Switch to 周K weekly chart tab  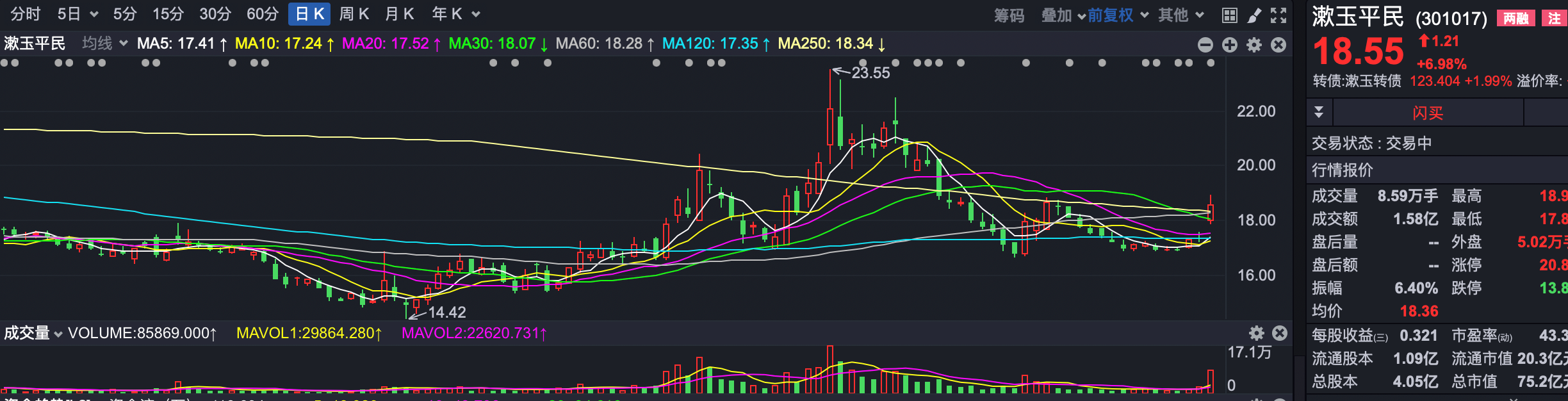click(x=354, y=14)
